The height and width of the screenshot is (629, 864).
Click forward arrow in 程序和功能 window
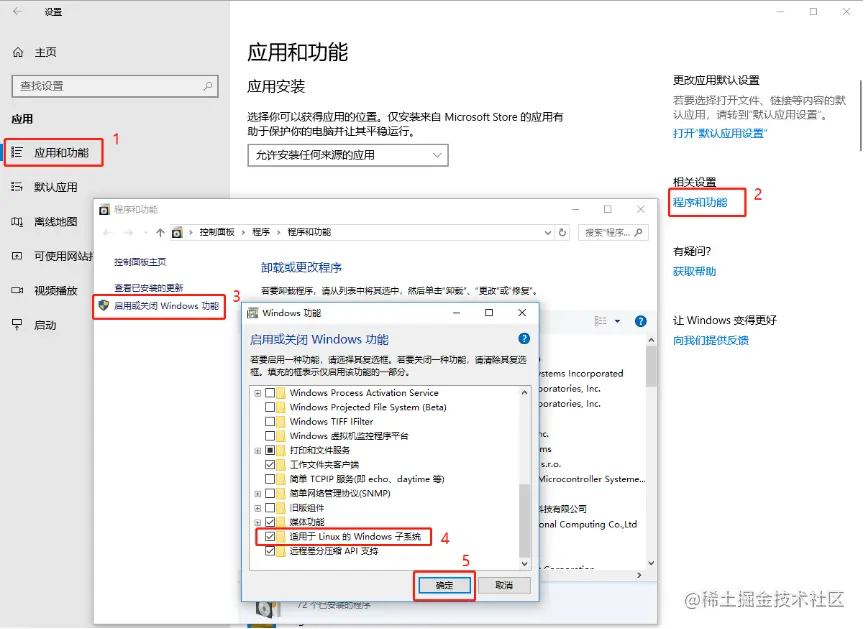128,232
